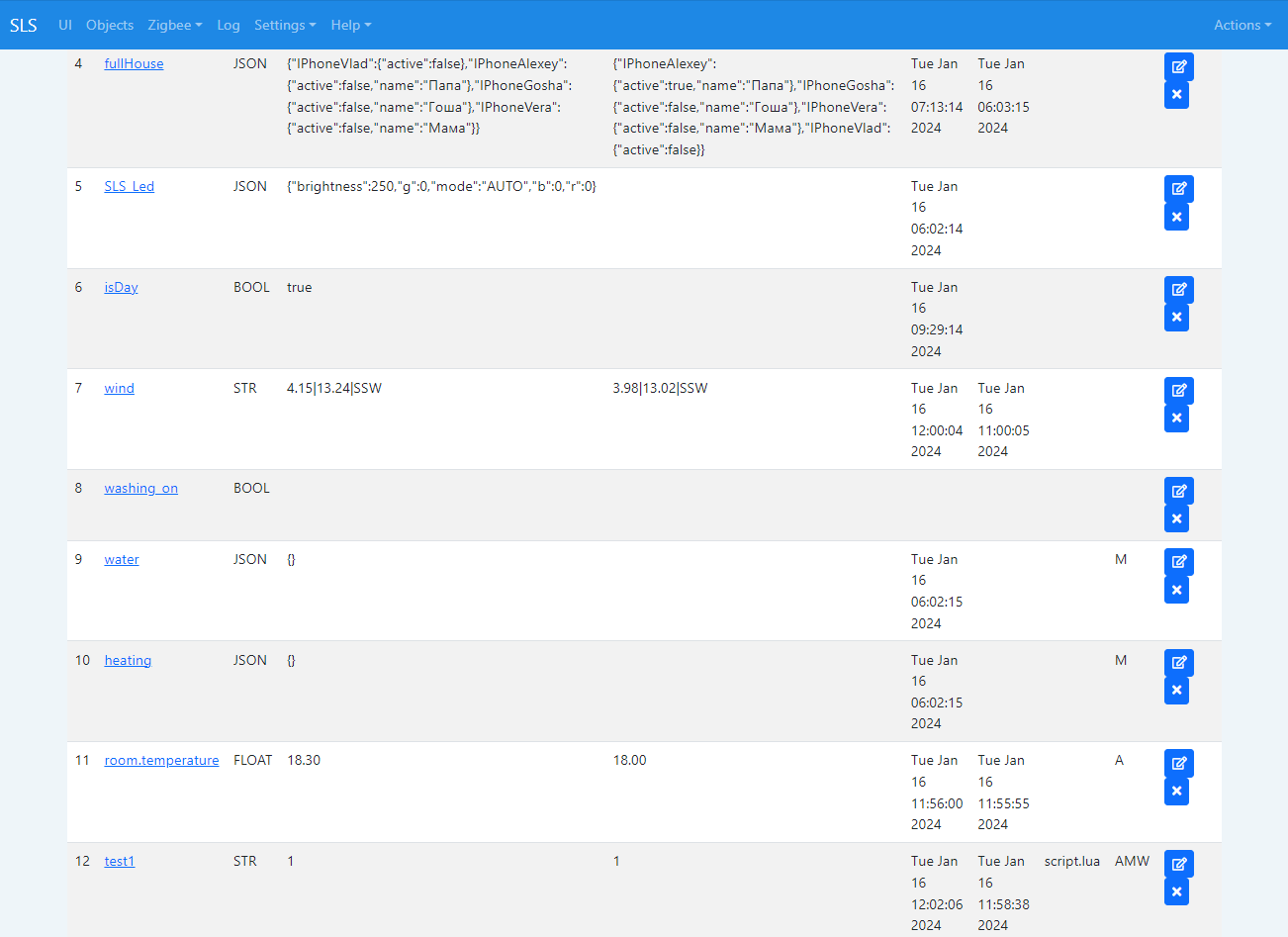
Task: Edit the fullHouse object
Action: 1178,66
